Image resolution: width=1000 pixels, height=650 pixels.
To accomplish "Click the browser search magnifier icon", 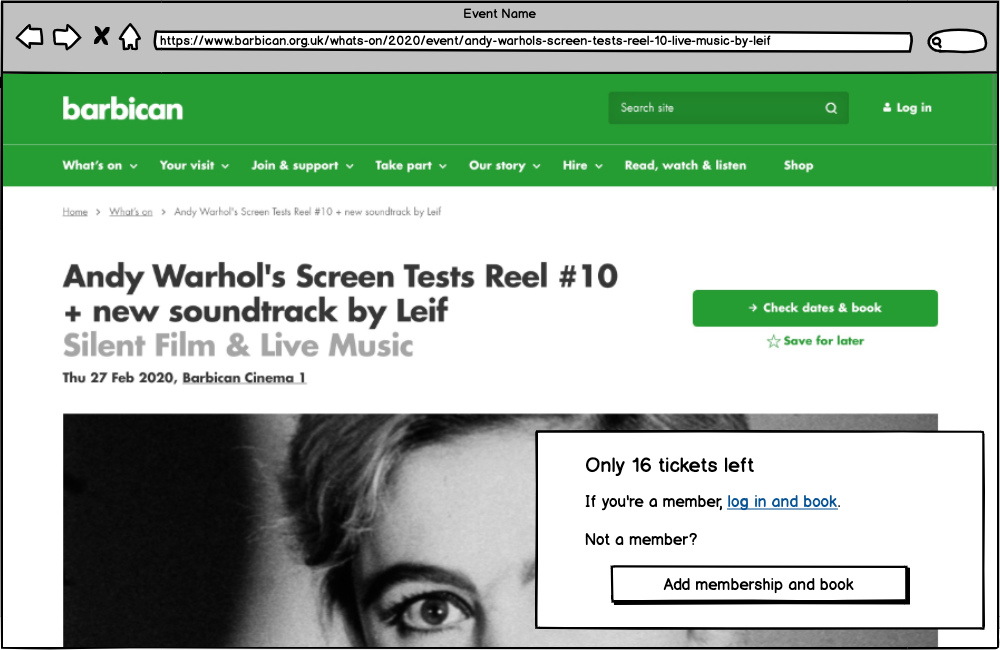I will click(x=937, y=42).
